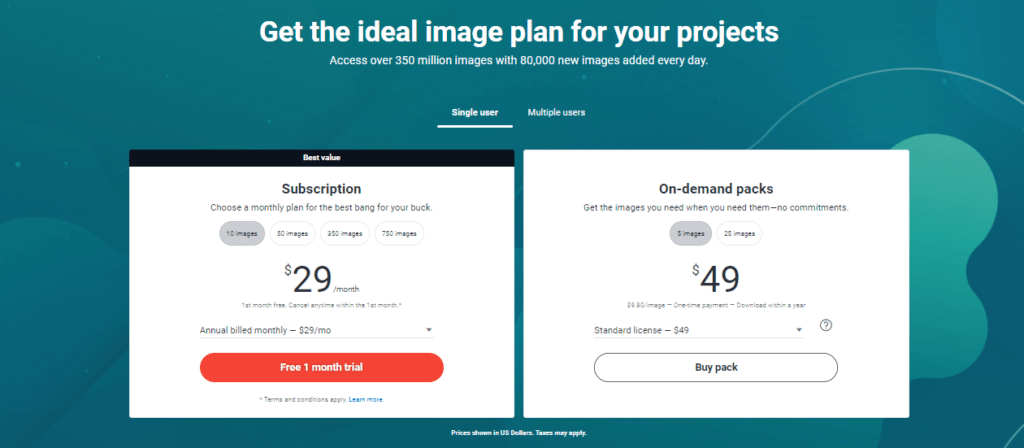This screenshot has height=448, width=1024.
Task: Click the On-demand packs heading
Action: pyautogui.click(x=716, y=188)
